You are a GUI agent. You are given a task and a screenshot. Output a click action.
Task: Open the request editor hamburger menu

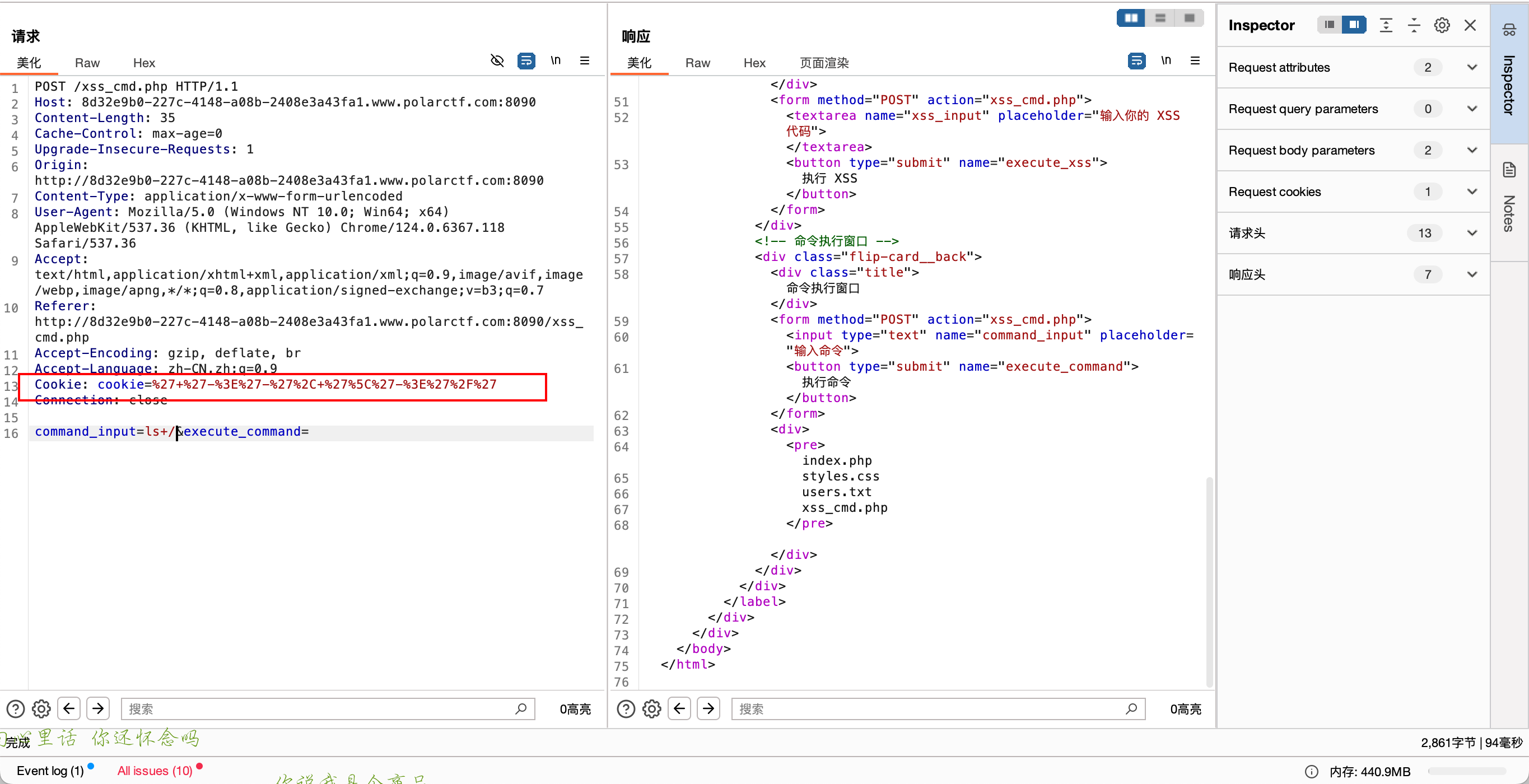[585, 61]
